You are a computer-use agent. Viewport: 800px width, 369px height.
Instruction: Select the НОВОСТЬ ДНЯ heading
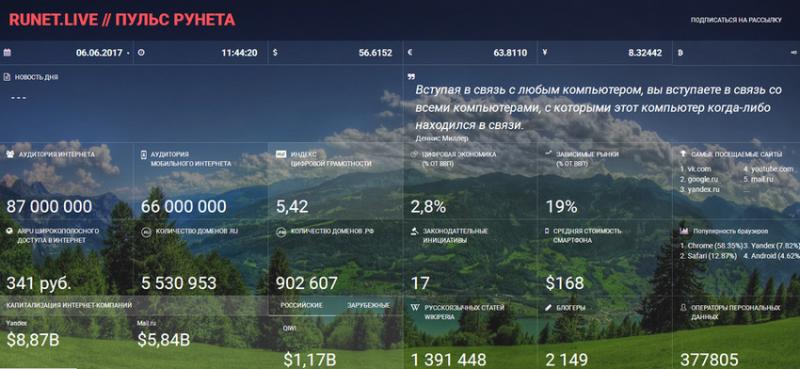(x=36, y=77)
